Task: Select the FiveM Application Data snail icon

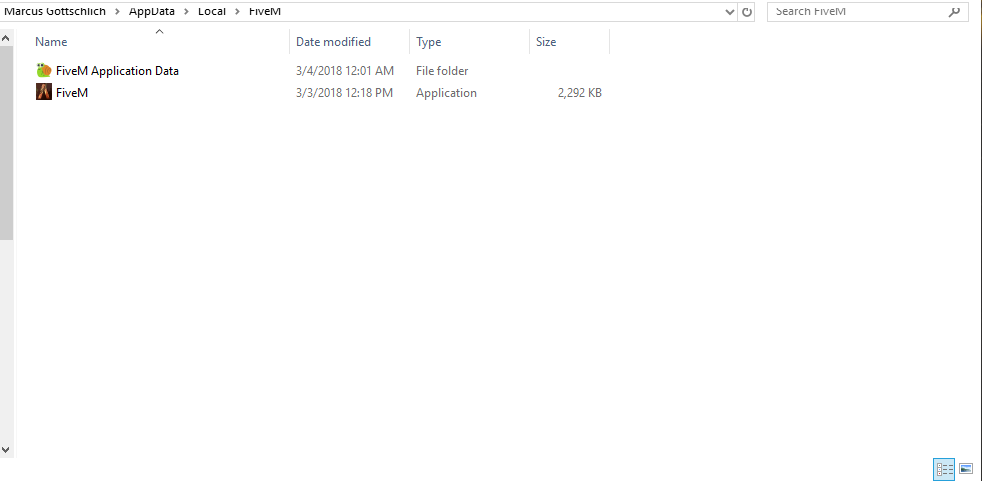Action: (x=44, y=70)
